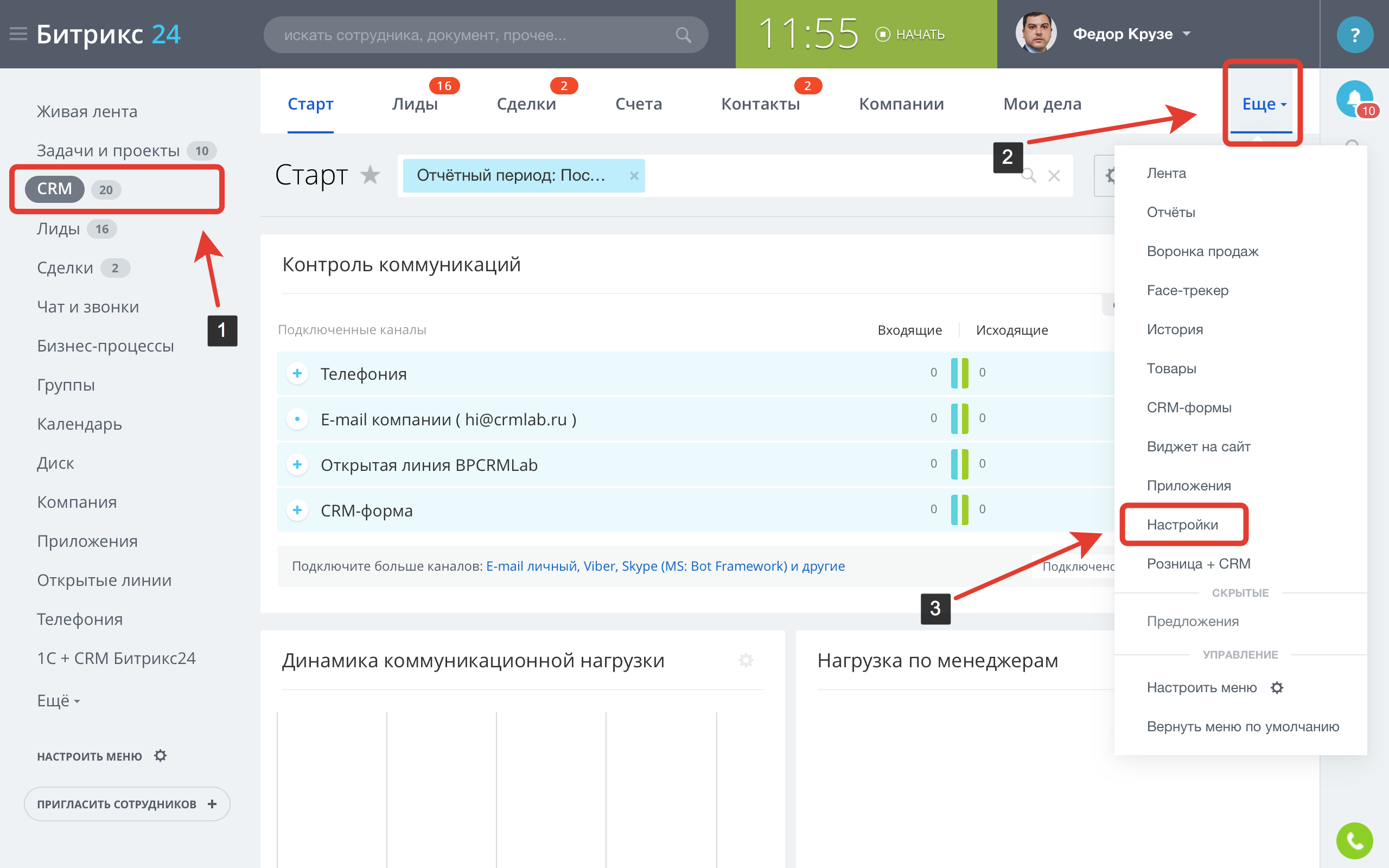Start the workday with НАЧАТЬ button

(x=910, y=34)
